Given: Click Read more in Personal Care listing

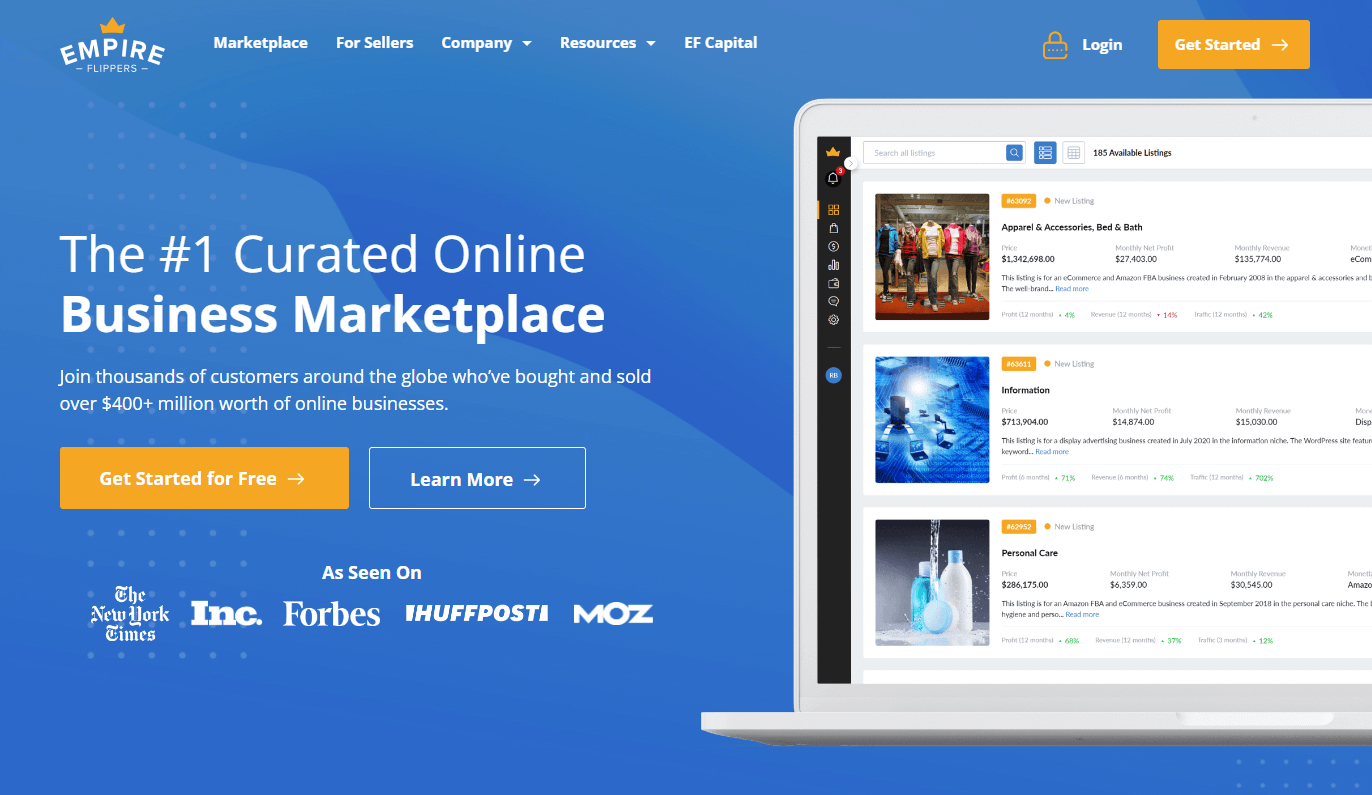Looking at the screenshot, I should (1083, 614).
